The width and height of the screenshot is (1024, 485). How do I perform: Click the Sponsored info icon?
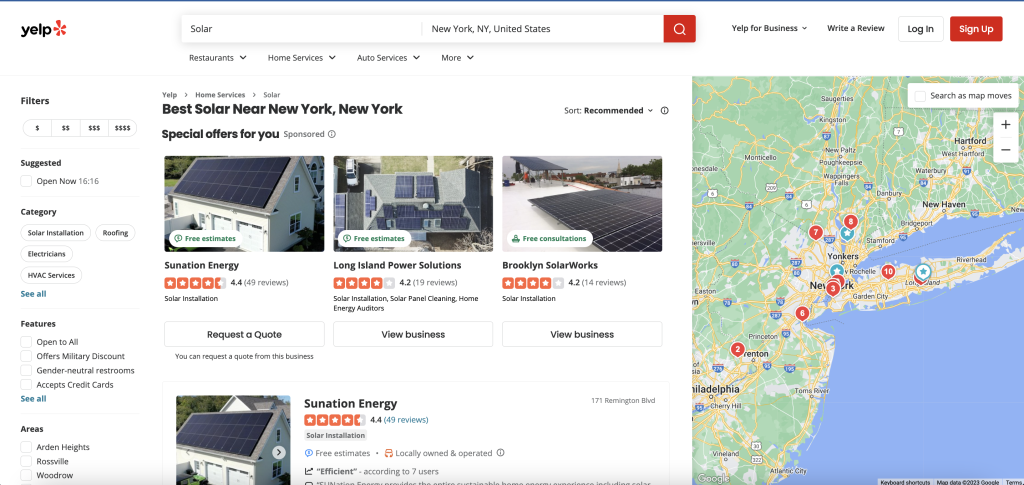(332, 134)
